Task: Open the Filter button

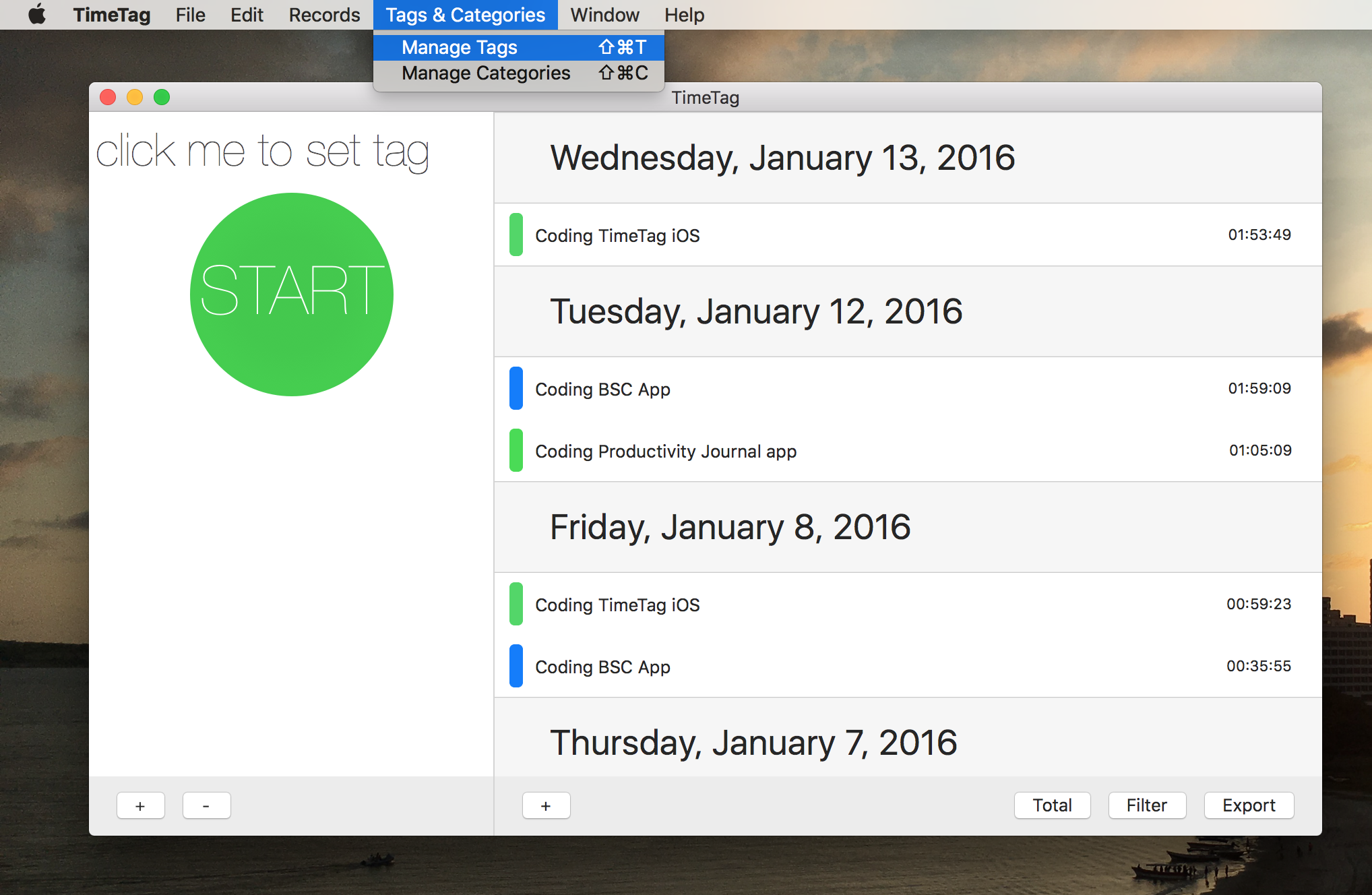Action: click(x=1147, y=805)
